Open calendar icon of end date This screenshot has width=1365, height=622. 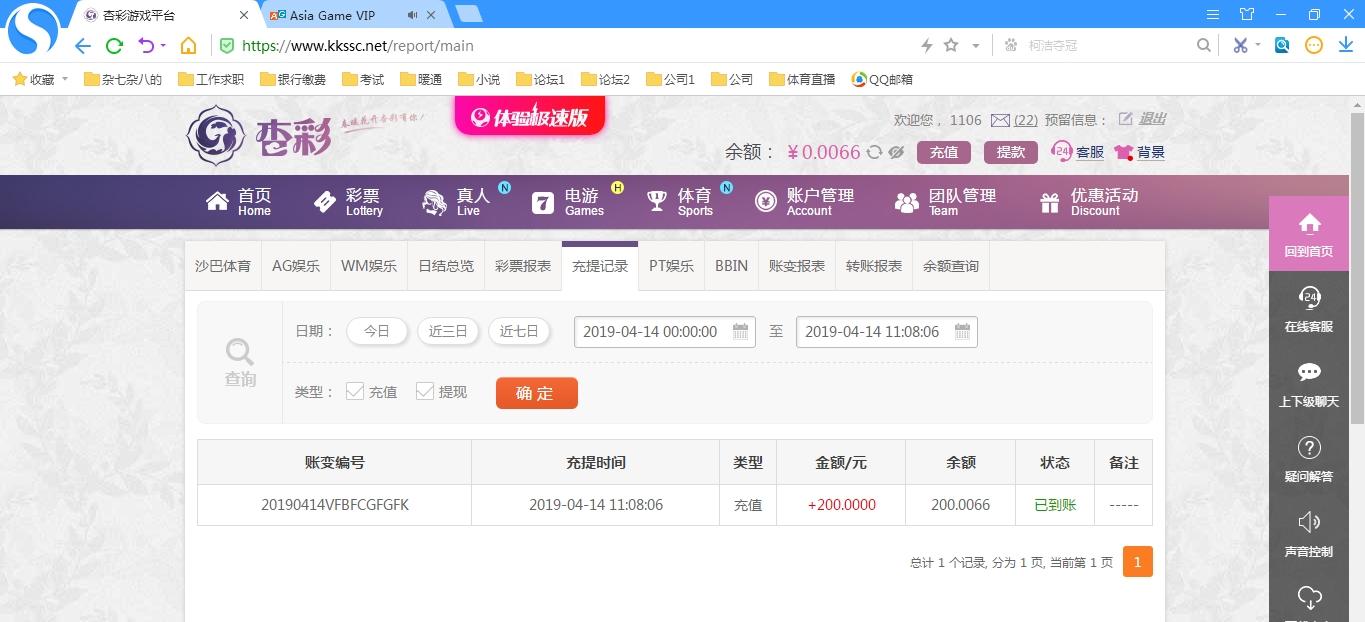tap(962, 332)
